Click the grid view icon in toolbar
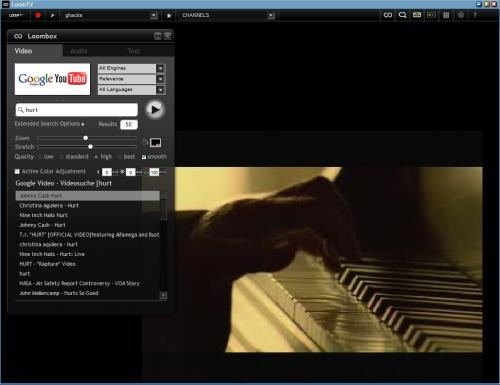The width and height of the screenshot is (500, 385). pos(446,15)
